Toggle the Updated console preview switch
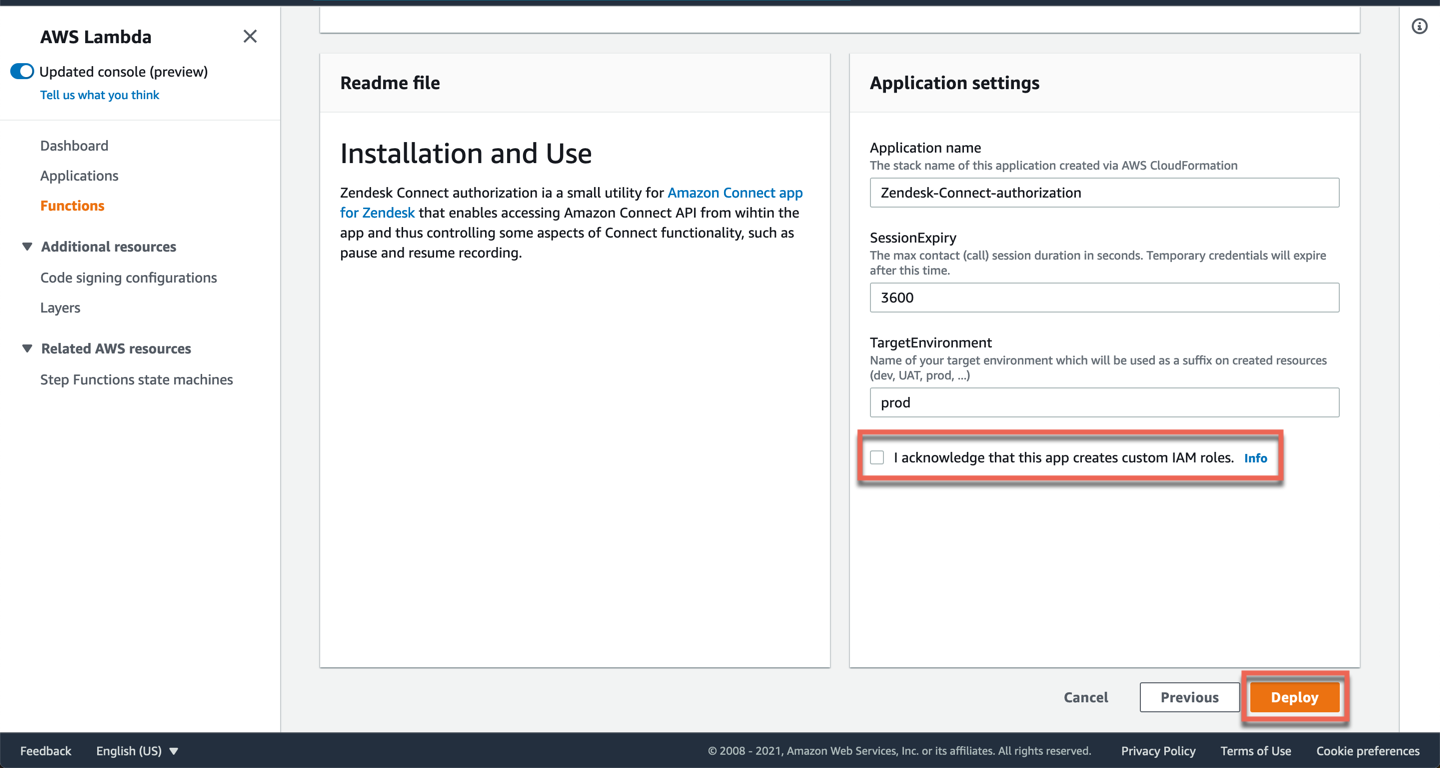This screenshot has height=768, width=1440. 22,72
